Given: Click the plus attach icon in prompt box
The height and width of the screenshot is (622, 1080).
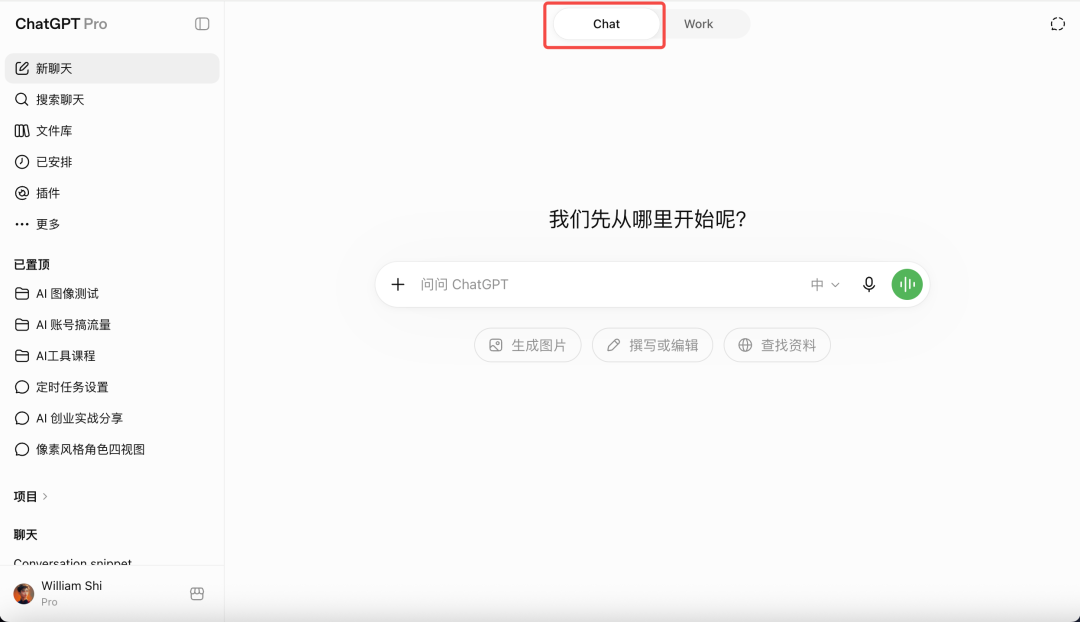Looking at the screenshot, I should tap(398, 284).
